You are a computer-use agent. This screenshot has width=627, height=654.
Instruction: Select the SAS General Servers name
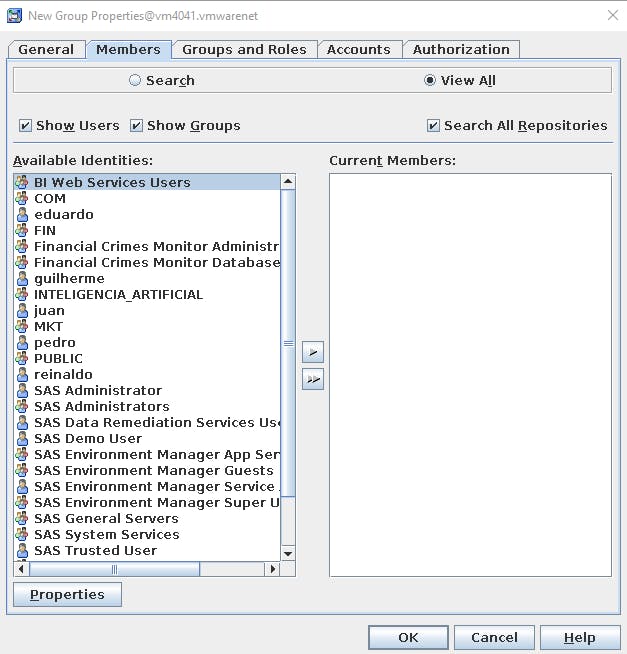(x=106, y=518)
